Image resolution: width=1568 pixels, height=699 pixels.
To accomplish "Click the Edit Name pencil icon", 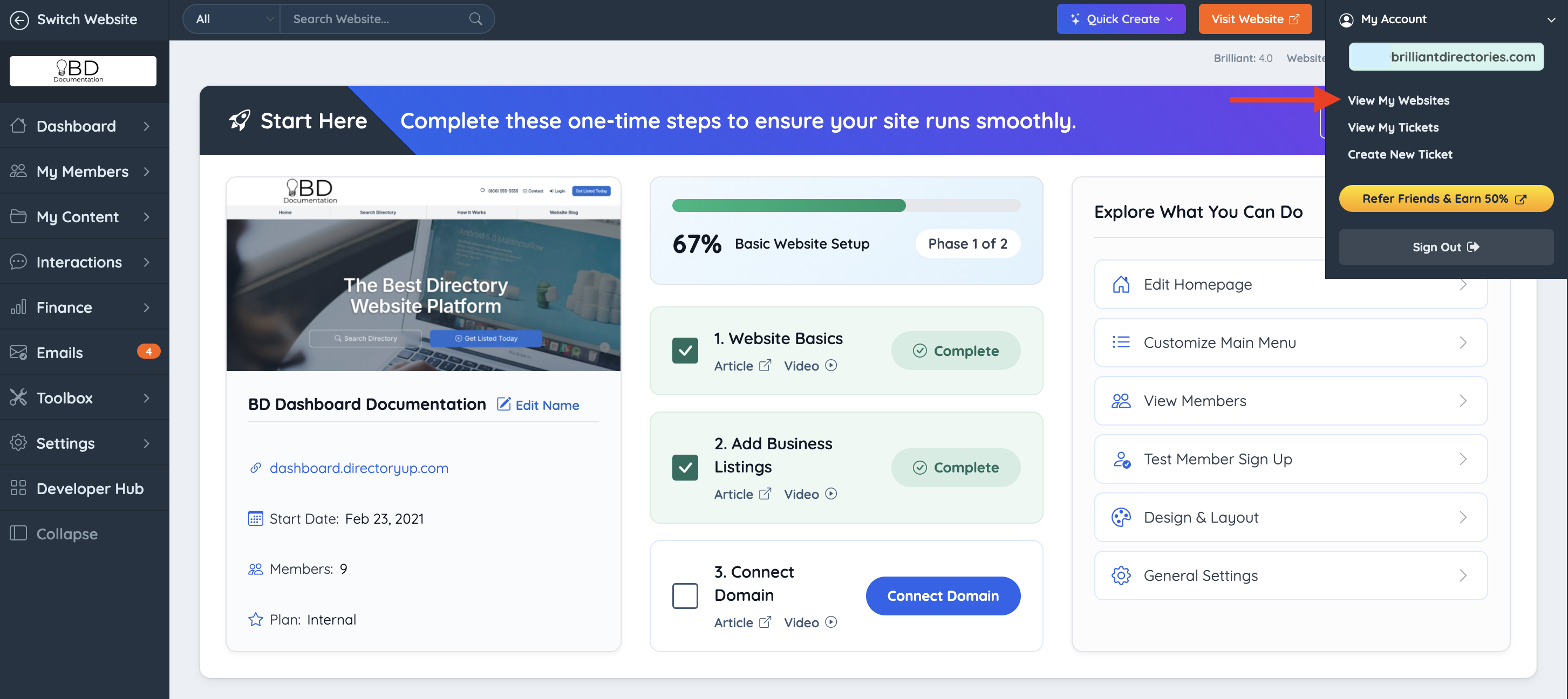I will (503, 404).
